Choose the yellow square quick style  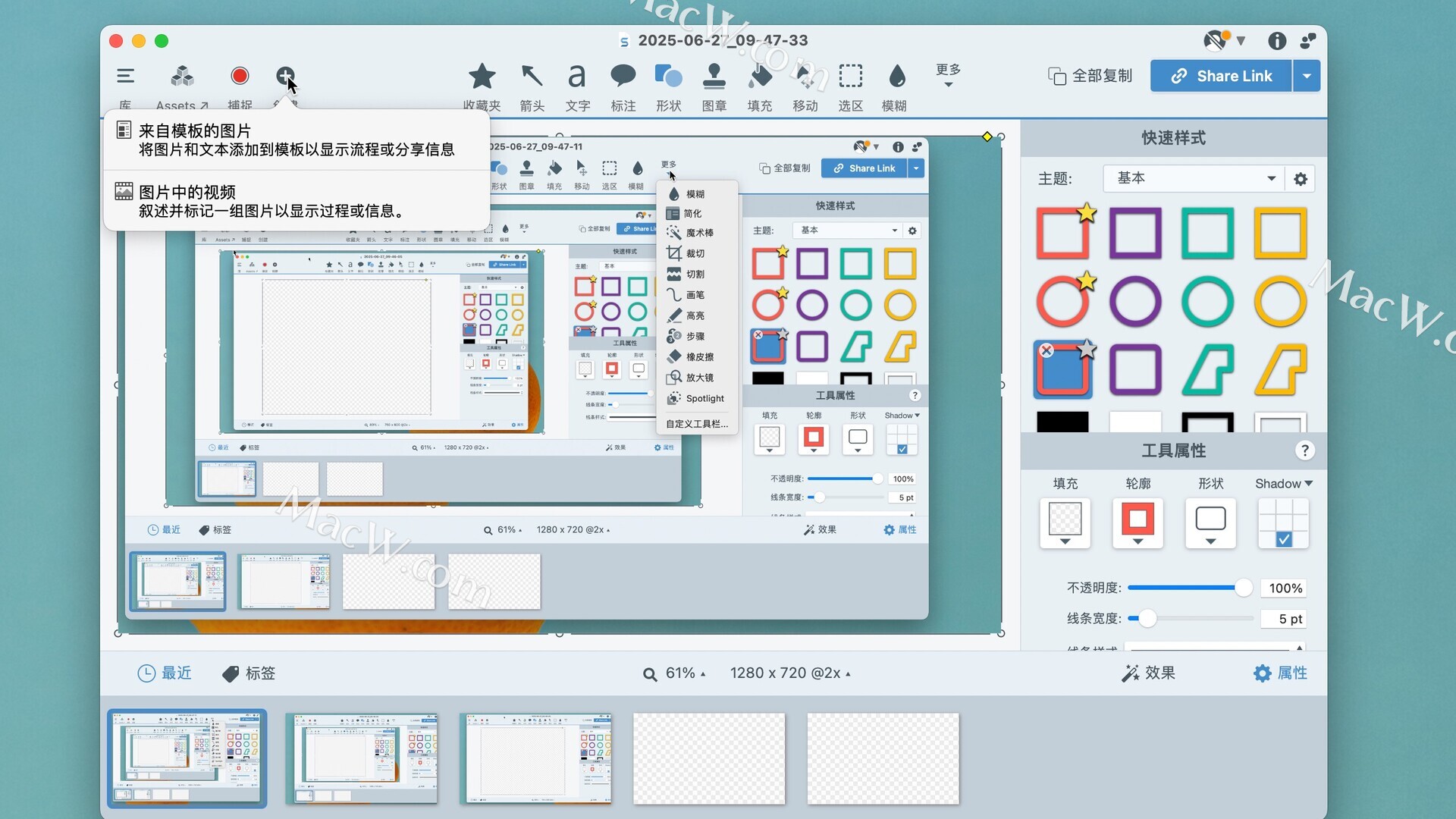tap(1280, 234)
